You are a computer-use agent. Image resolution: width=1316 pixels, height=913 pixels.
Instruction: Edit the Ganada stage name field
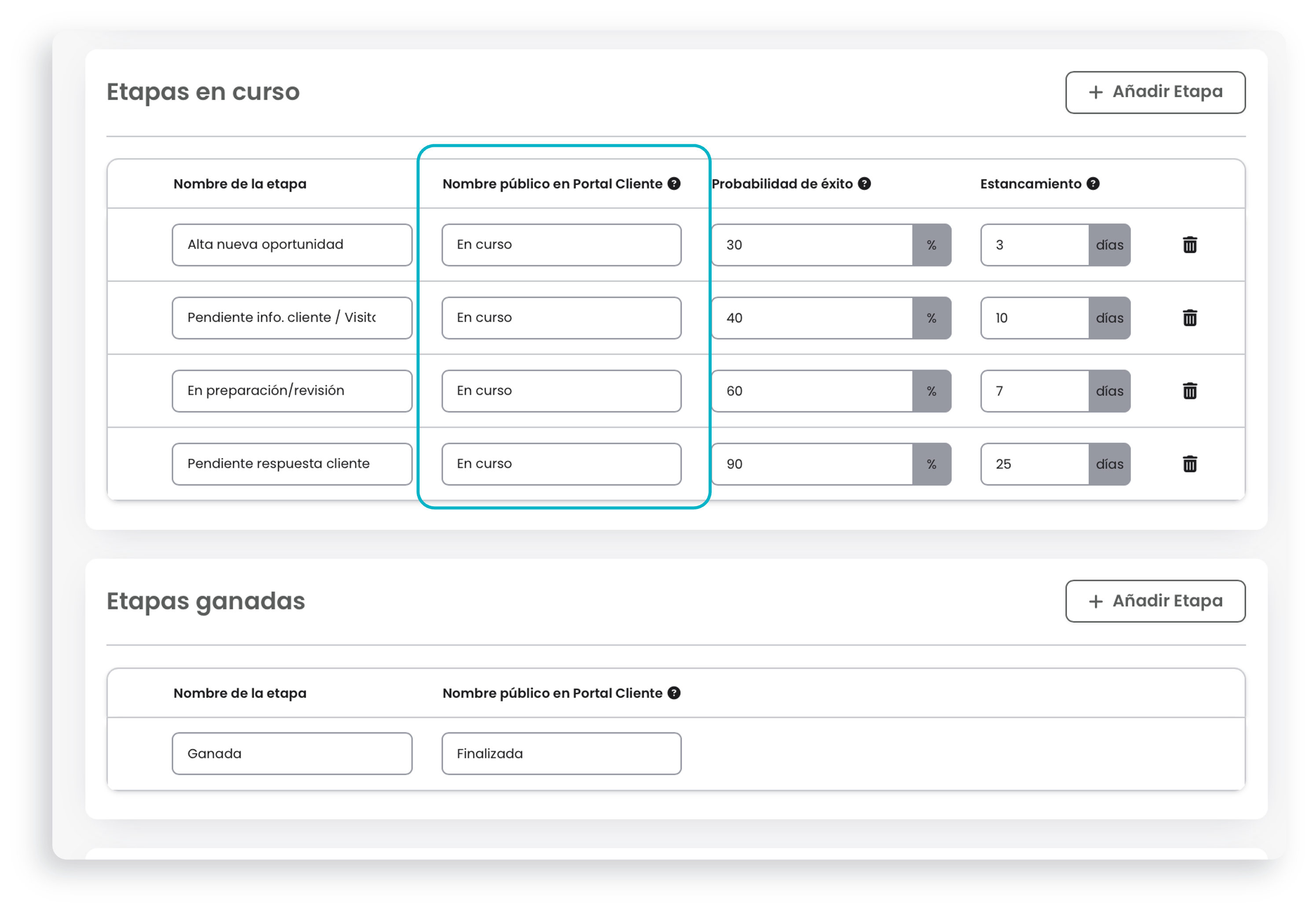click(x=292, y=753)
